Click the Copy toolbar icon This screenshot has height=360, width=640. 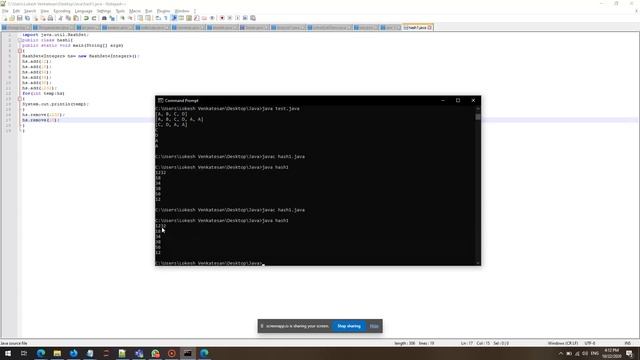[x=68, y=18]
